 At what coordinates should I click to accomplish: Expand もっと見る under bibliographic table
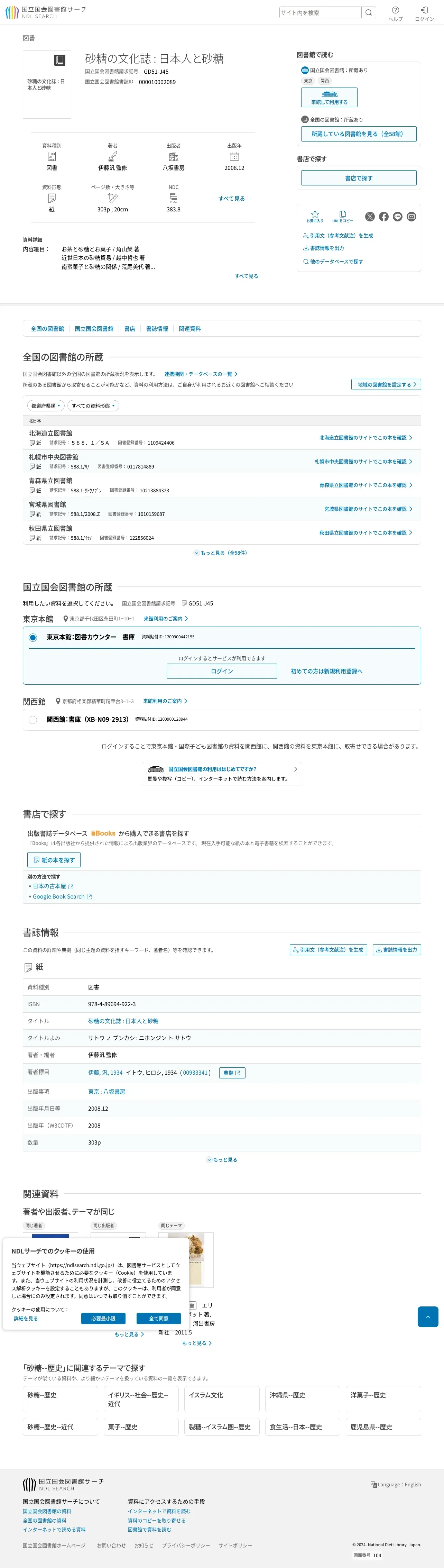pos(222,1159)
